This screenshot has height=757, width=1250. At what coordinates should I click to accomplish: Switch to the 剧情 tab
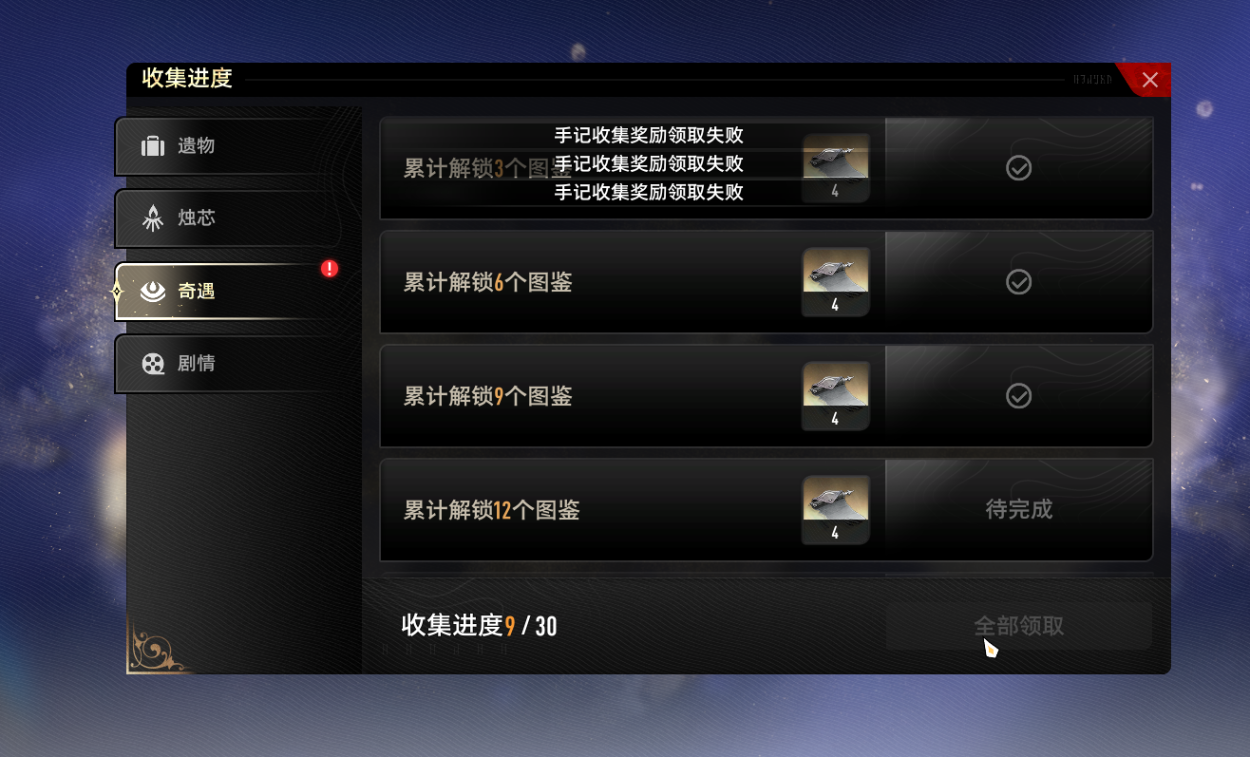237,364
